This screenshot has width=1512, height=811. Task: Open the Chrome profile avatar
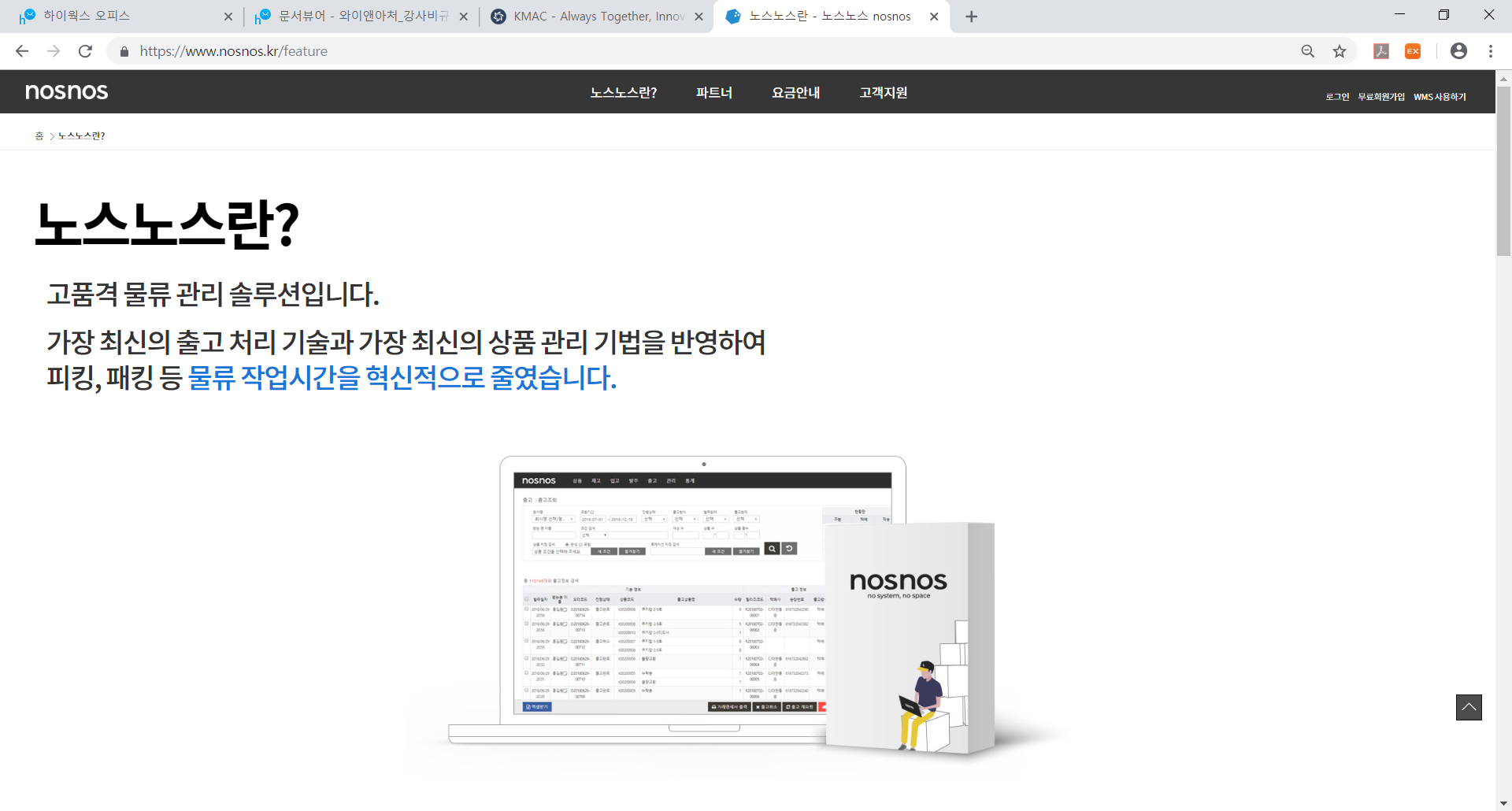coord(1458,51)
